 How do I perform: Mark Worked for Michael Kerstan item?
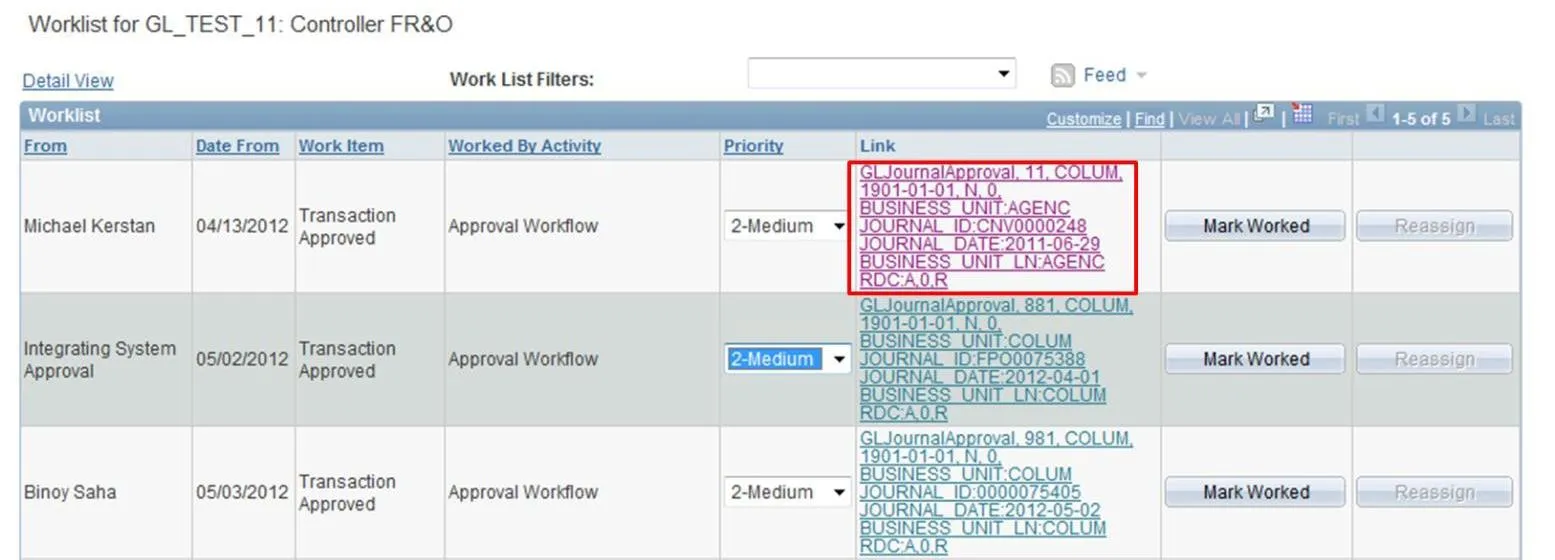point(1255,226)
